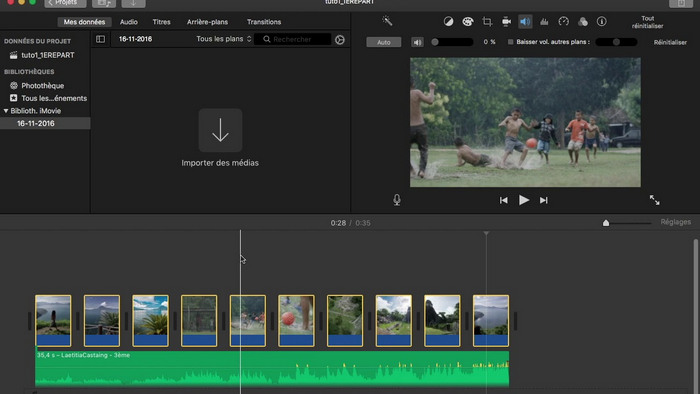Select the fourth clip of green field

[199, 320]
